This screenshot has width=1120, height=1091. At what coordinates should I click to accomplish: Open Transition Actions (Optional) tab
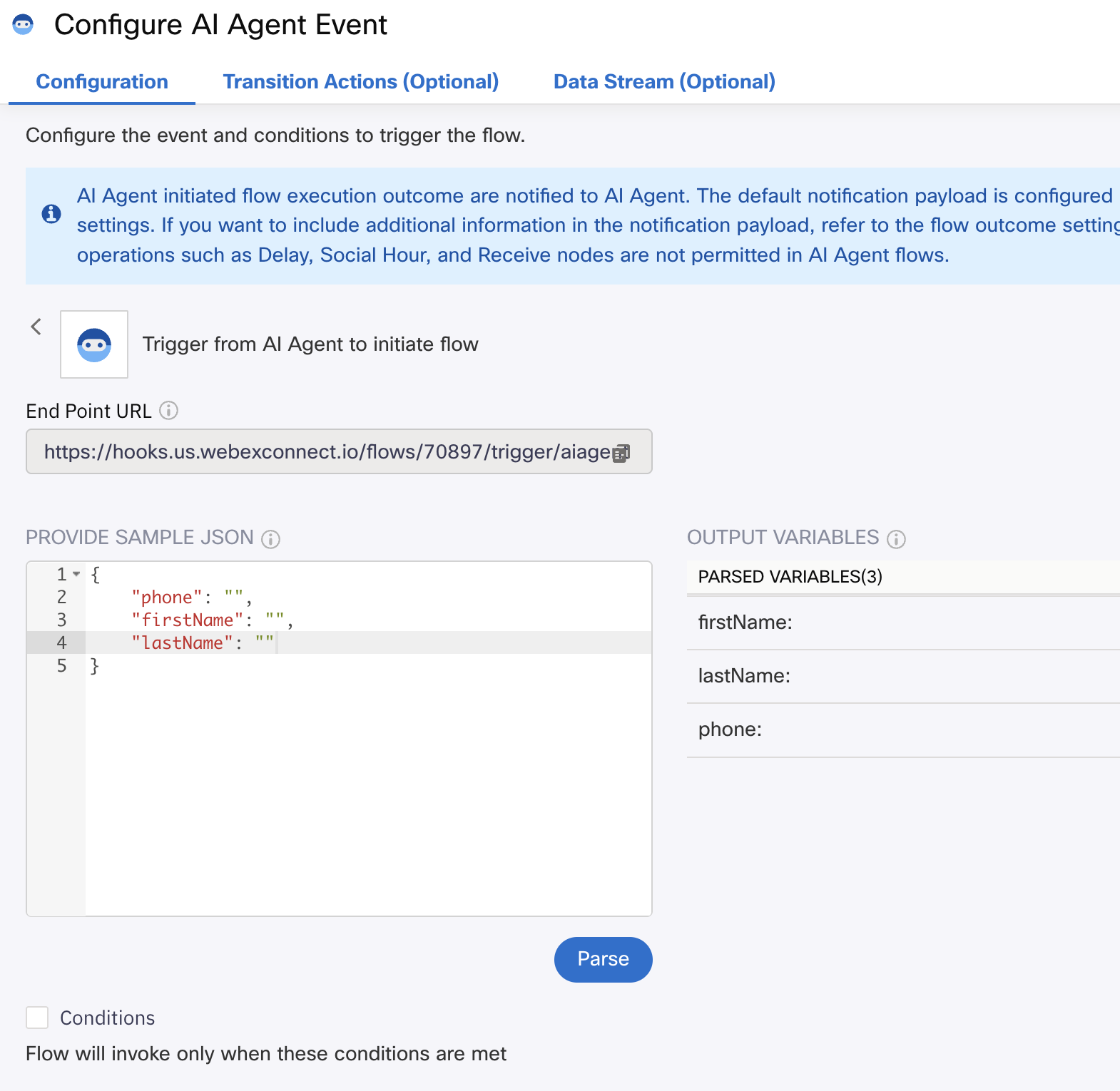click(x=361, y=82)
